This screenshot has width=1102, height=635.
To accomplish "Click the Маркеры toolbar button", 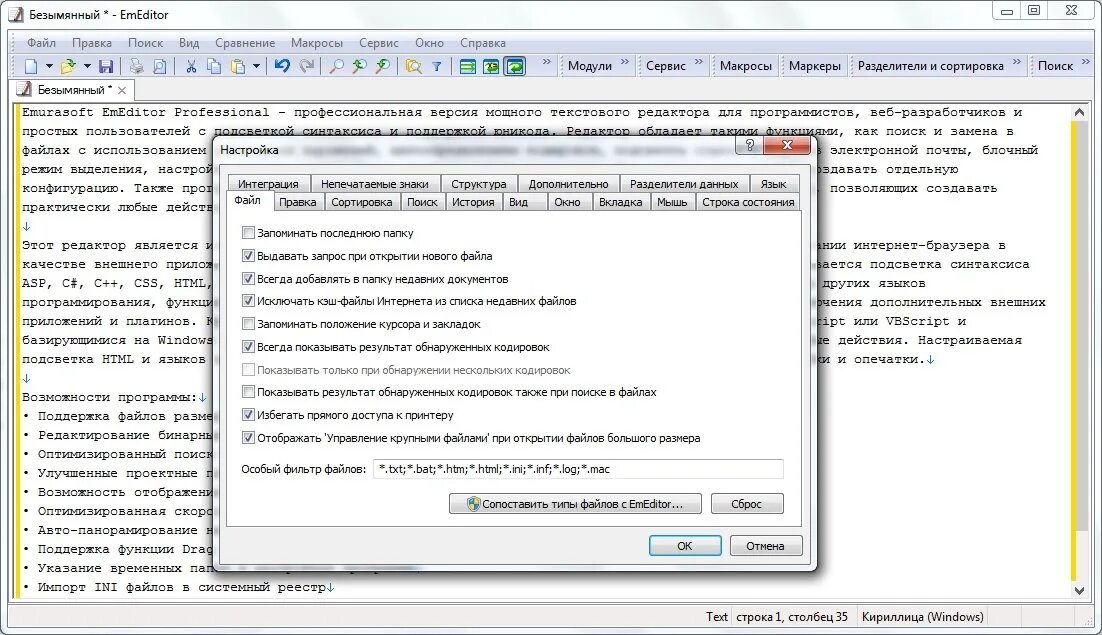I will [815, 66].
